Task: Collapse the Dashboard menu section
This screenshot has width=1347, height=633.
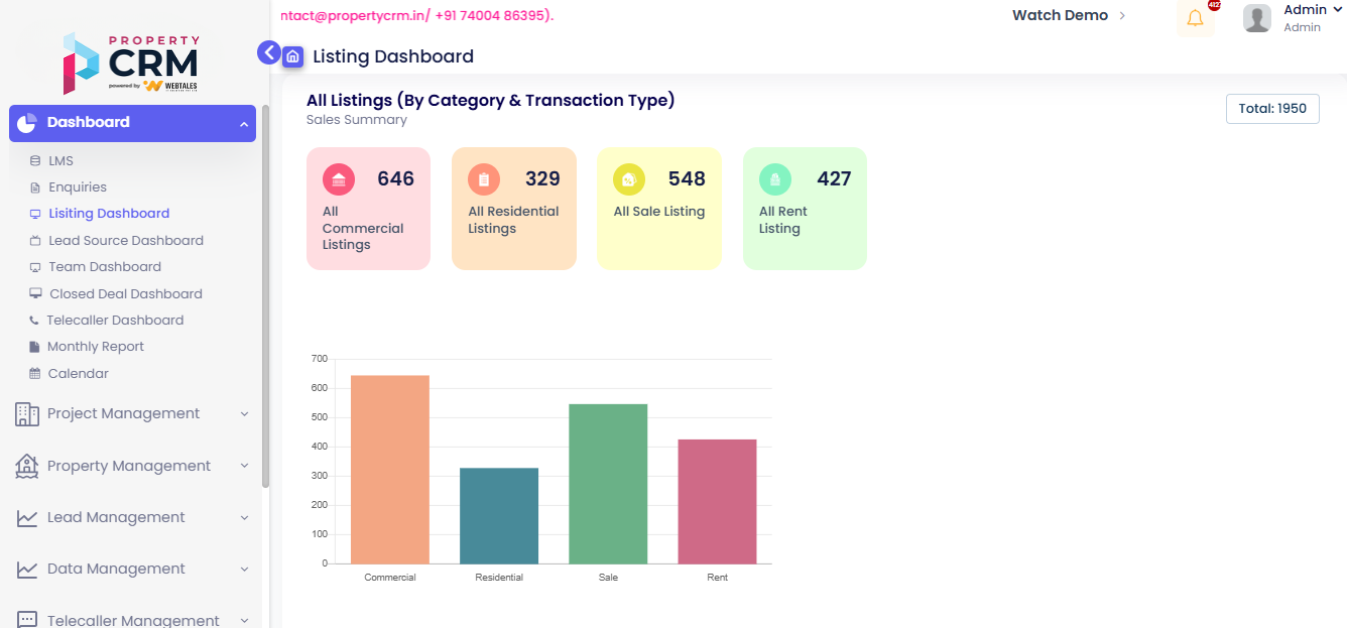Action: coord(244,124)
